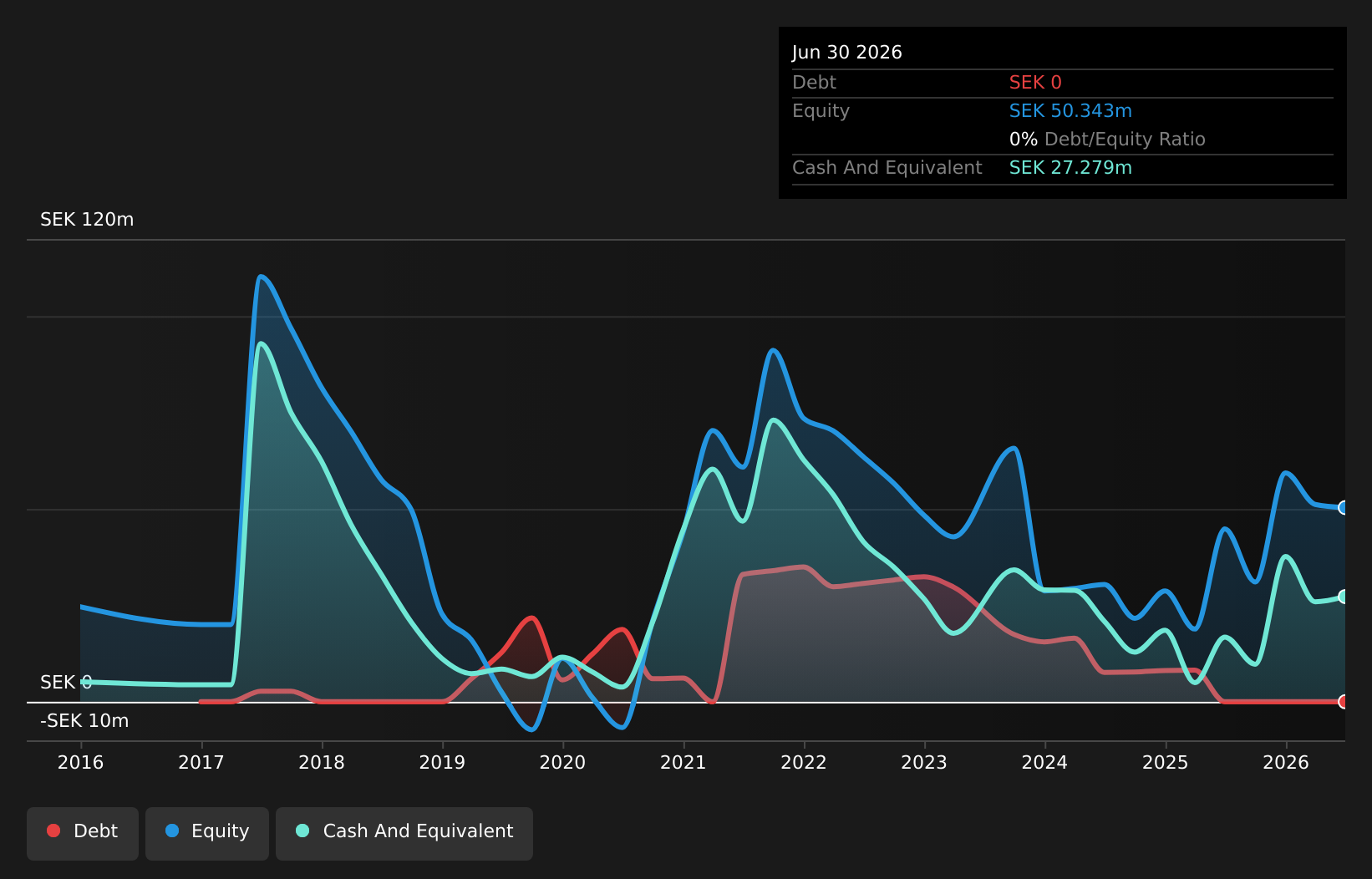
Task: Click the SEK 120m axis label
Action: [87, 220]
